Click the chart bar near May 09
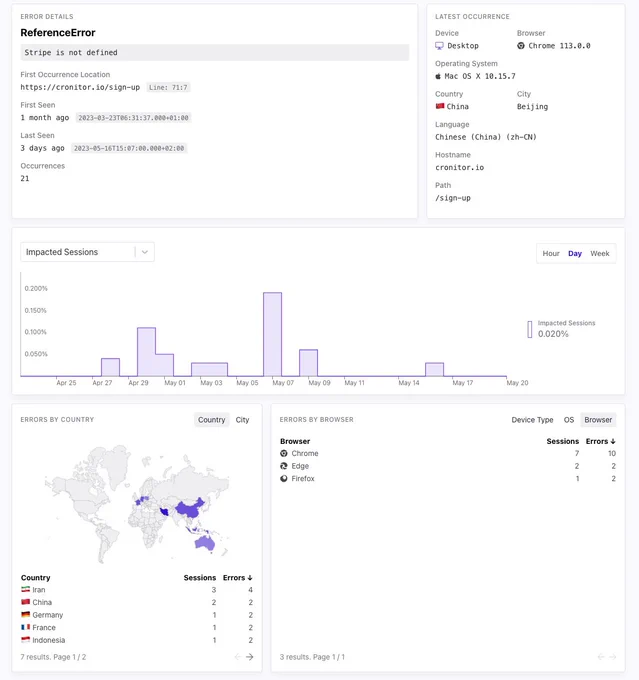 pos(308,363)
